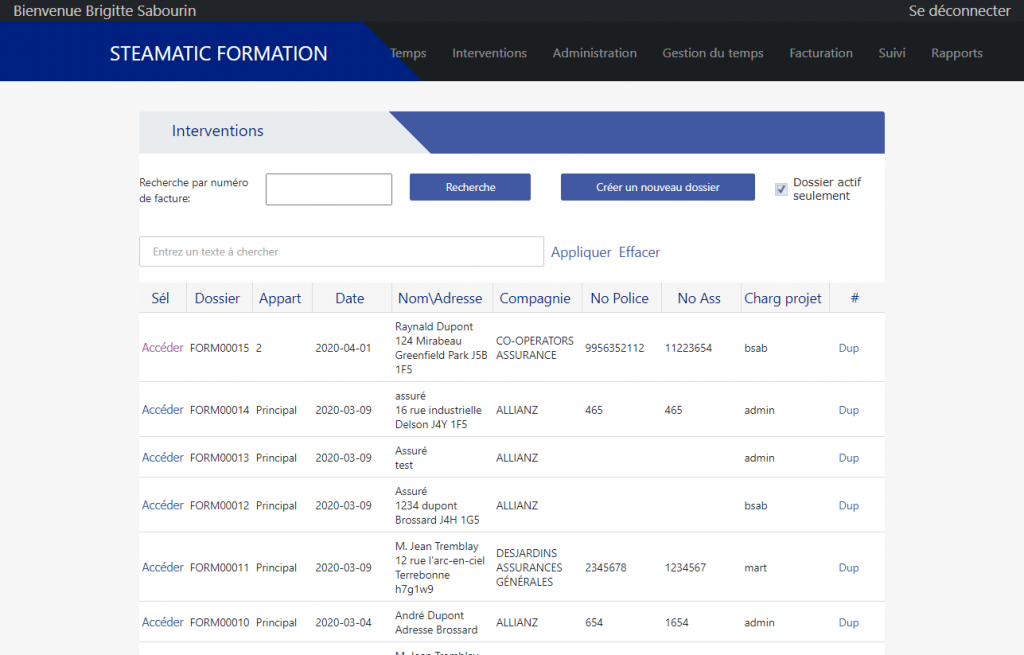This screenshot has height=655, width=1024.
Task: Click the Effacer filter link
Action: pos(639,252)
